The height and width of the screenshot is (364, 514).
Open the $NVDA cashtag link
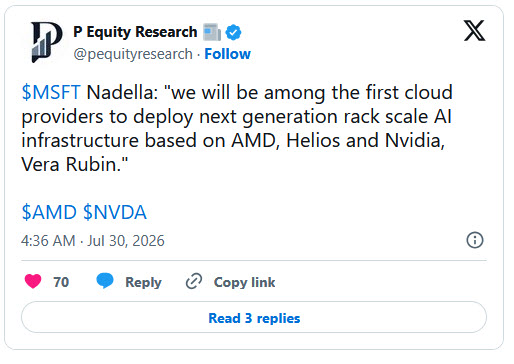(115, 212)
